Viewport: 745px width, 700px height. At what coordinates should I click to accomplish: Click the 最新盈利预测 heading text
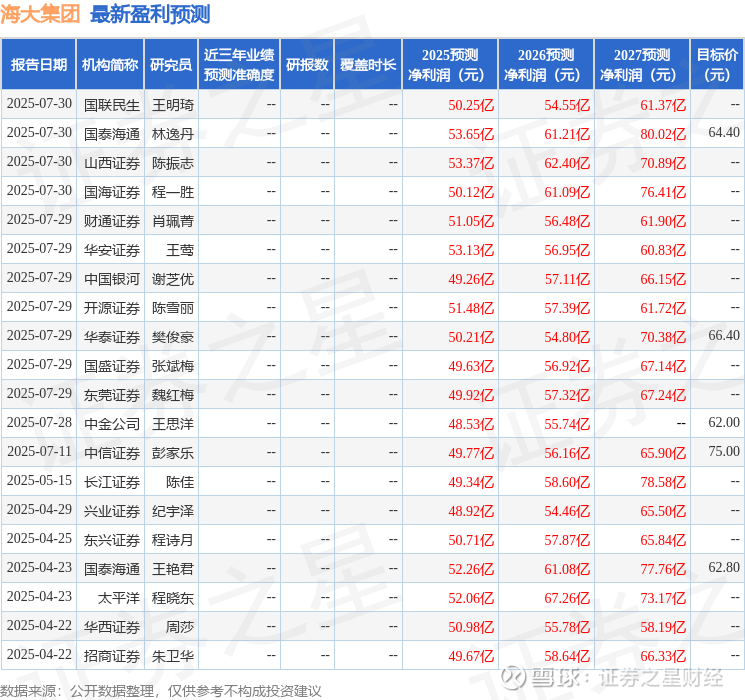[x=150, y=14]
